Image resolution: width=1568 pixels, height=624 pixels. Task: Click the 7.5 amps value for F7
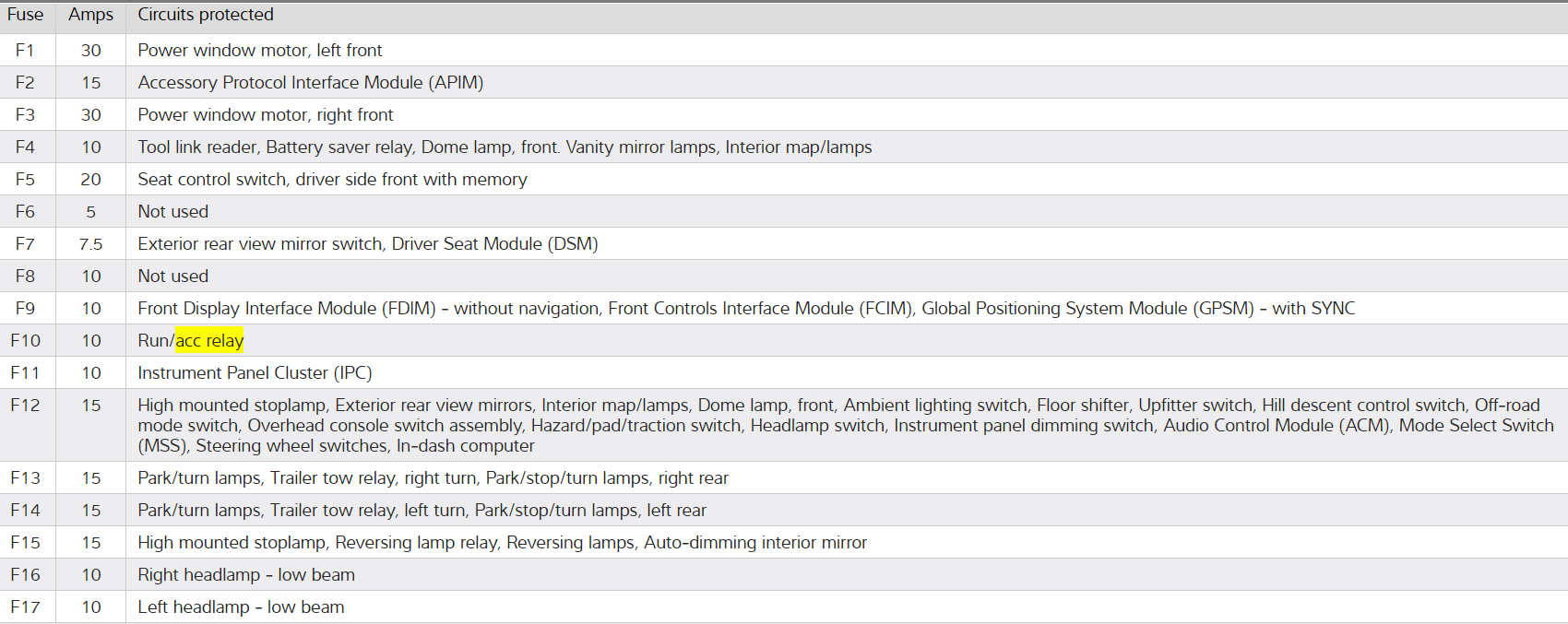(90, 244)
